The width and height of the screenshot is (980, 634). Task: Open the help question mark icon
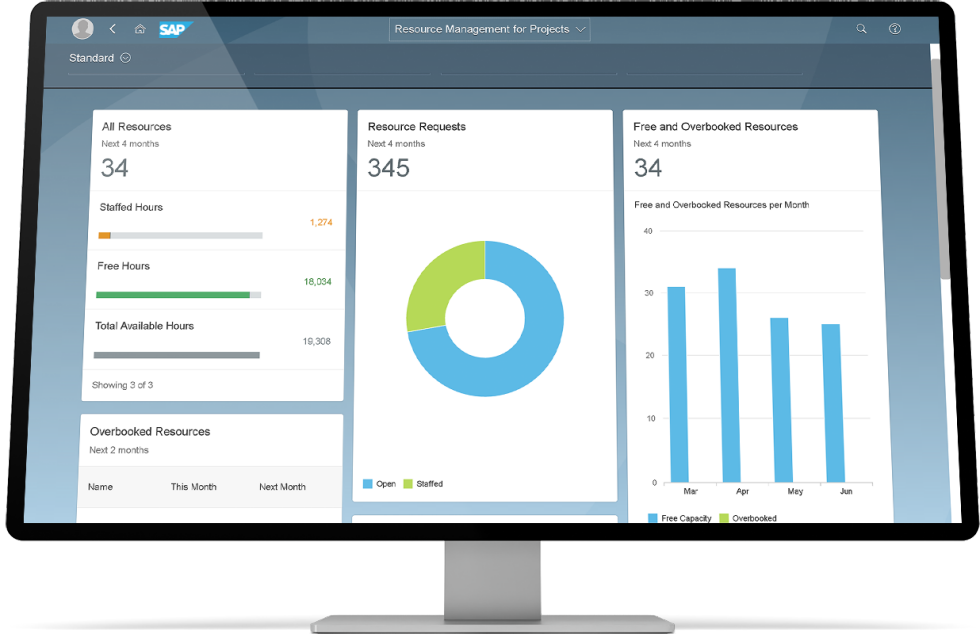click(x=895, y=29)
